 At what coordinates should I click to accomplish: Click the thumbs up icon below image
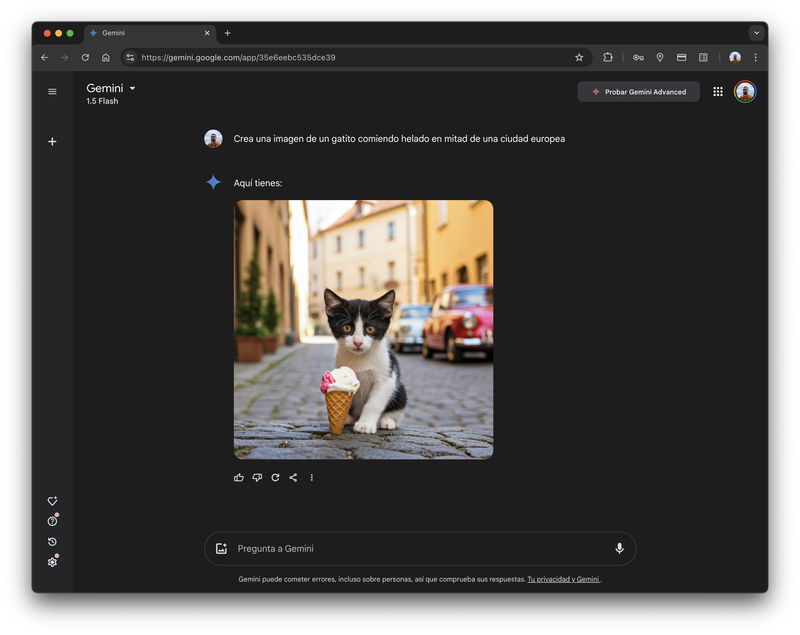tap(239, 478)
